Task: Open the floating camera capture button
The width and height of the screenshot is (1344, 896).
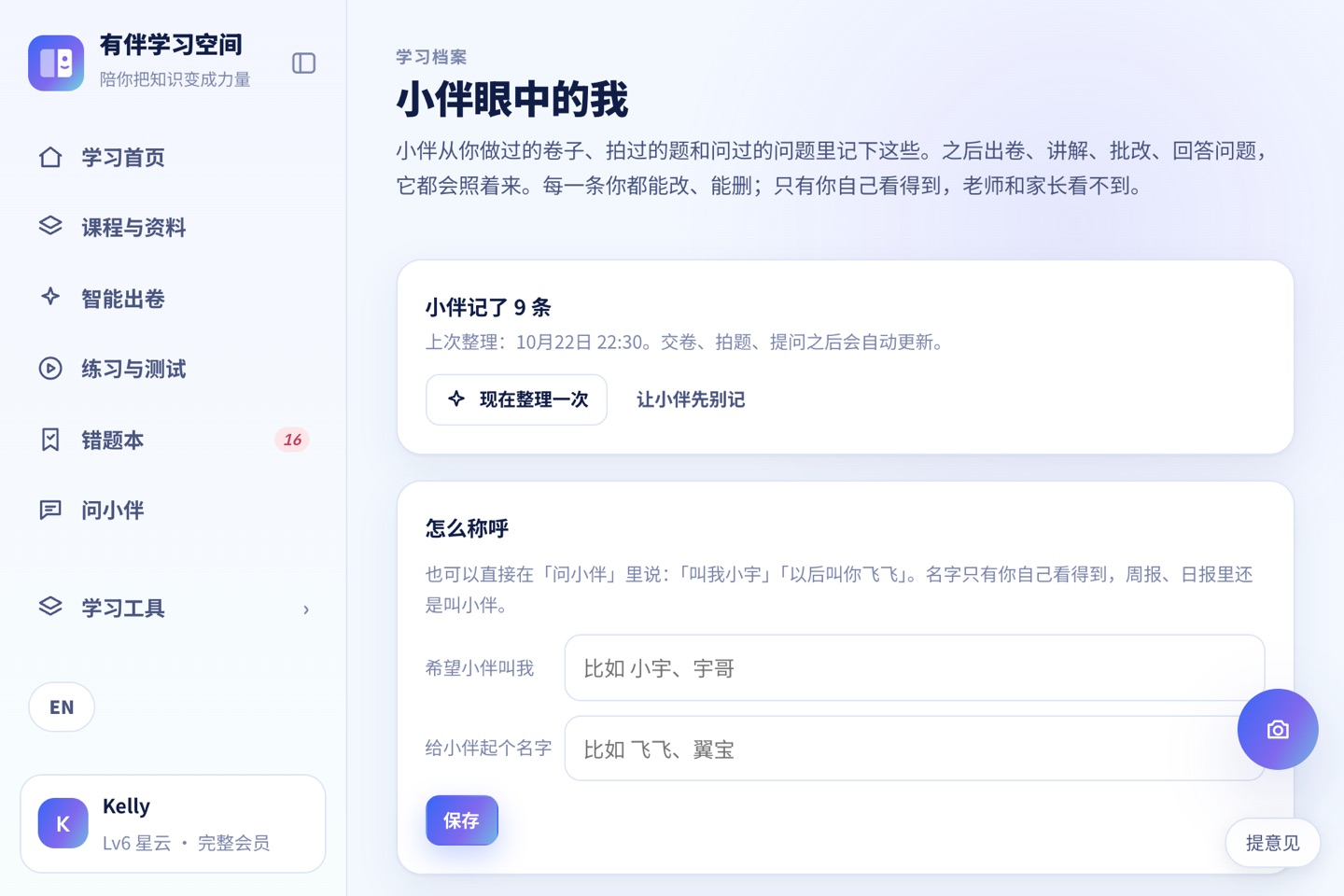Action: (x=1278, y=729)
